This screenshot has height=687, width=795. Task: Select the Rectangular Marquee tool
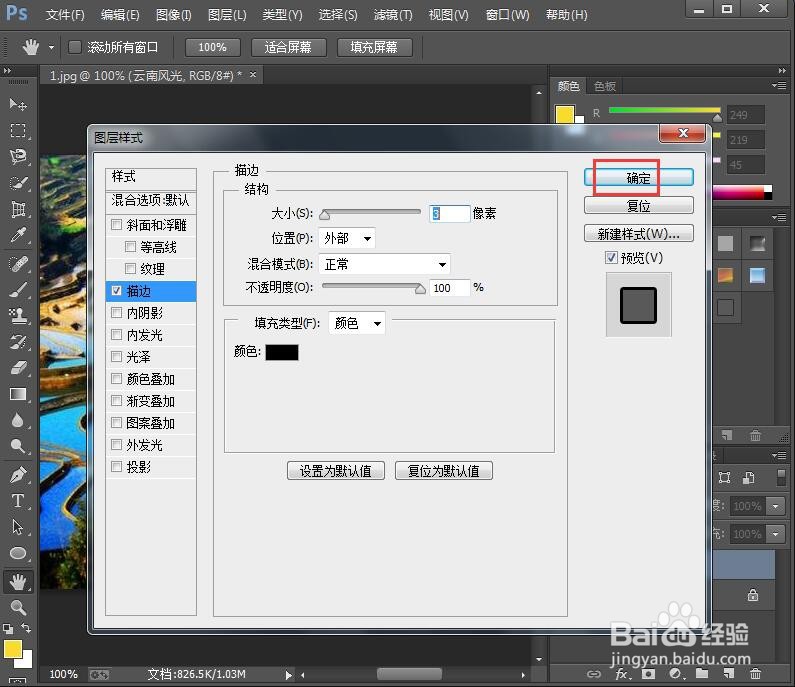point(18,131)
